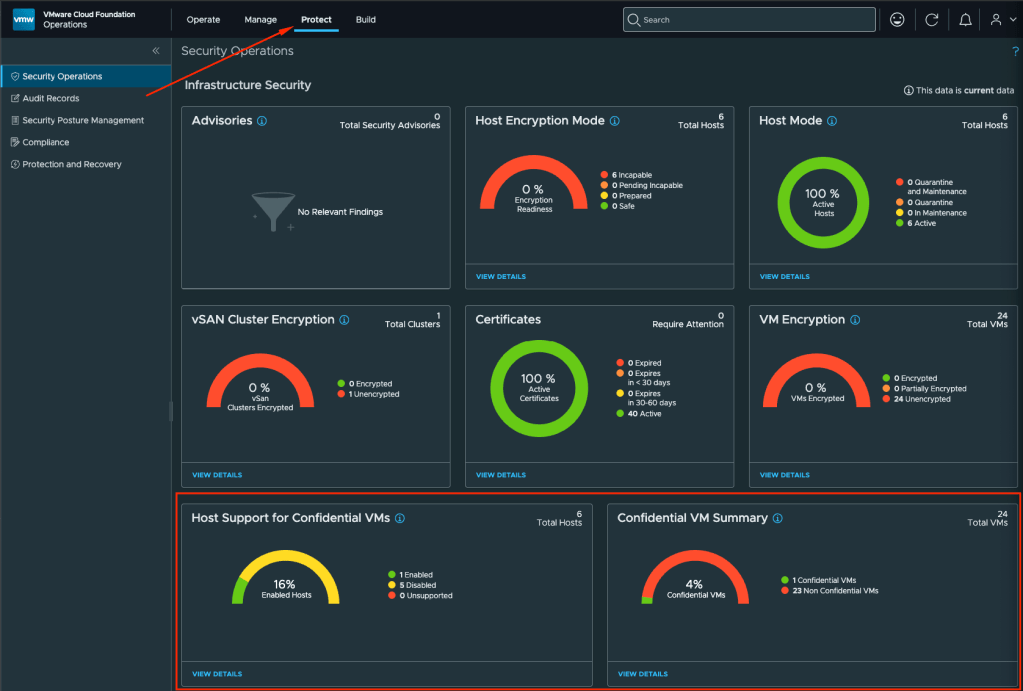The height and width of the screenshot is (691, 1023).
Task: Click info icon beside Confidential VM Summary
Action: click(778, 518)
